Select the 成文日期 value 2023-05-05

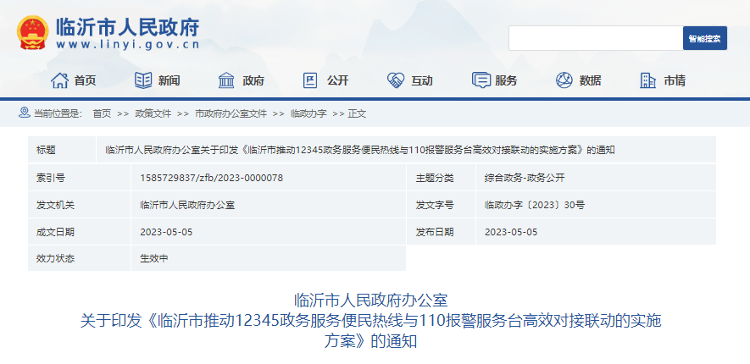(166, 232)
